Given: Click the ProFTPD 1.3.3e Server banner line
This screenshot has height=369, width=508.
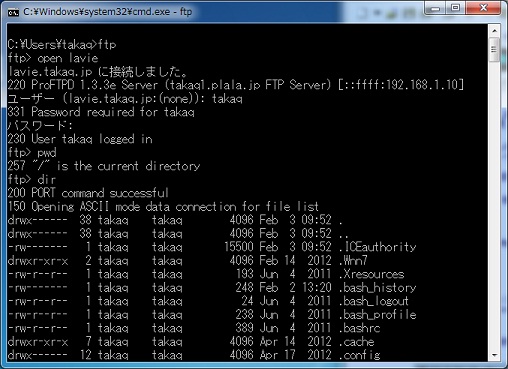Looking at the screenshot, I should click(235, 85).
